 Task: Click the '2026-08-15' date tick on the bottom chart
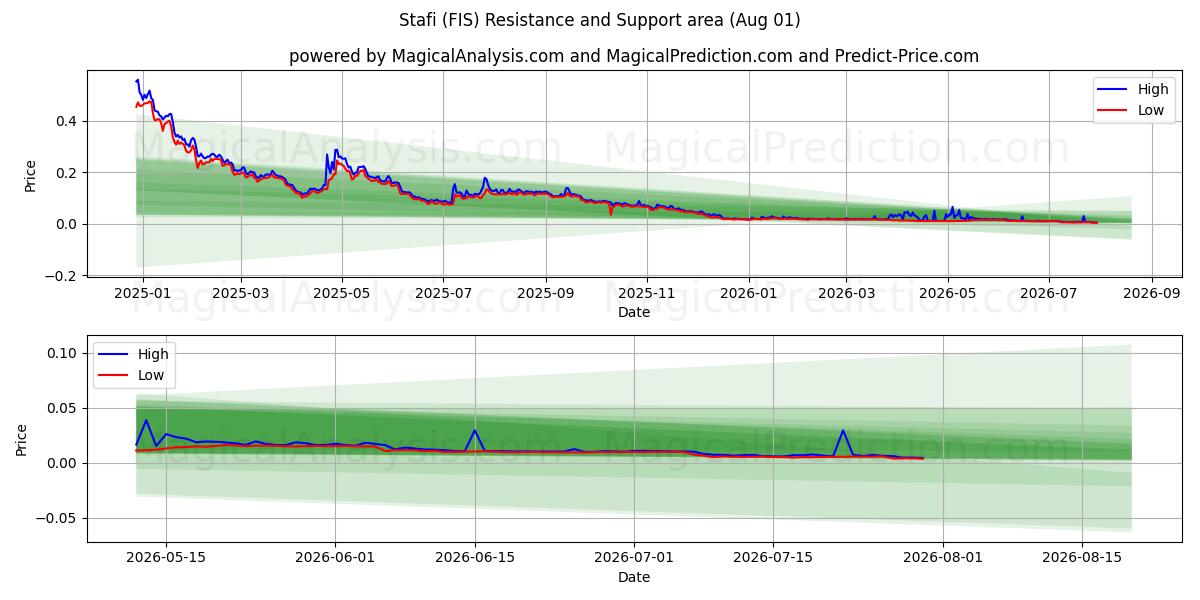click(1081, 559)
